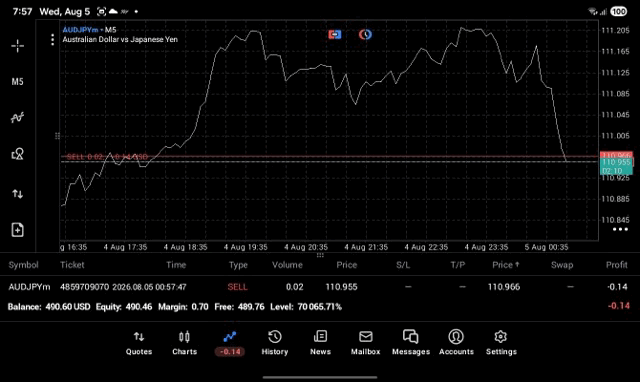Open the three-dot chart menu near symbol
The image size is (640, 382).
click(x=52, y=40)
